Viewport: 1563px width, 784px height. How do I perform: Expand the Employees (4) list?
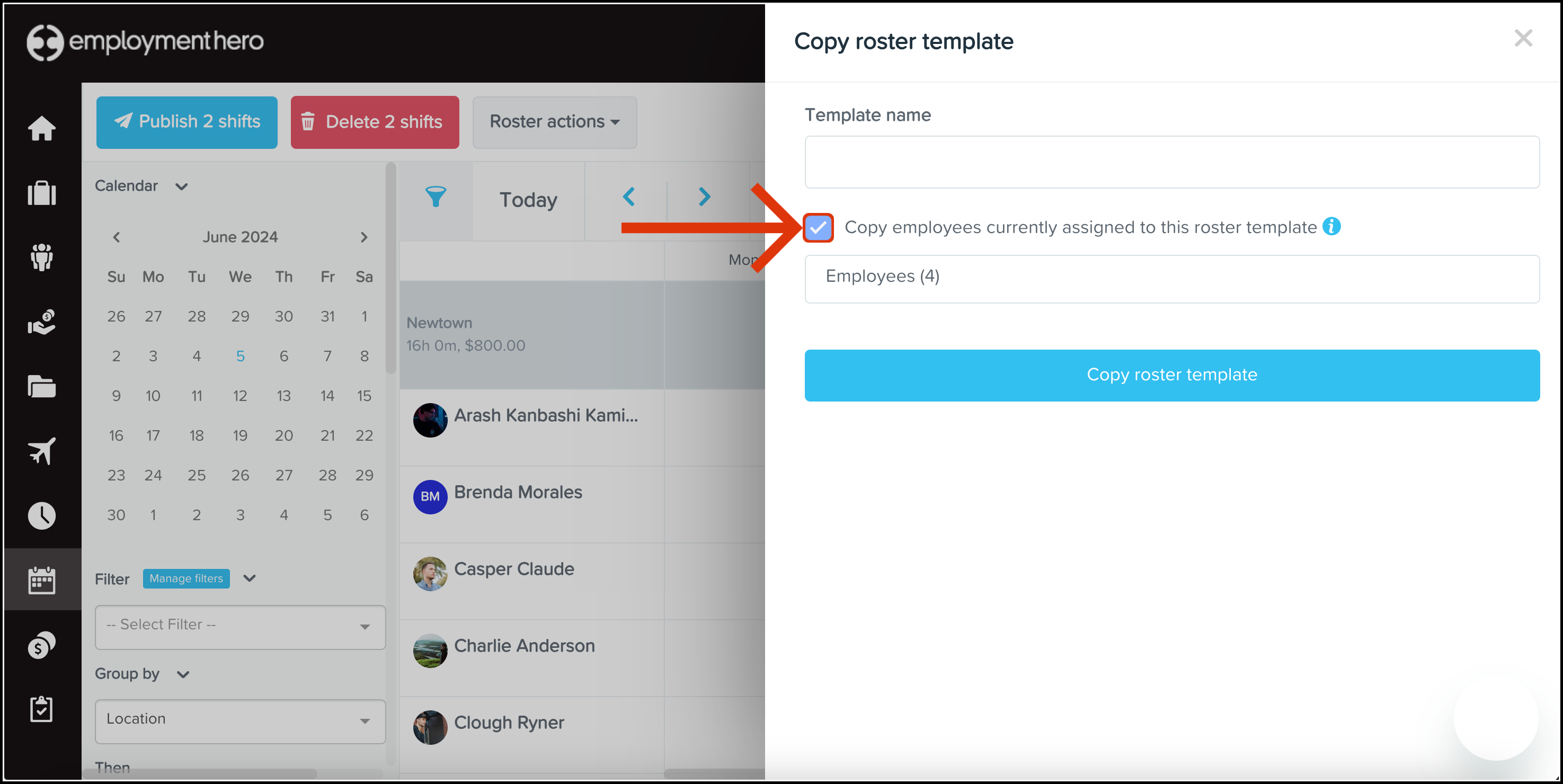pos(1171,279)
